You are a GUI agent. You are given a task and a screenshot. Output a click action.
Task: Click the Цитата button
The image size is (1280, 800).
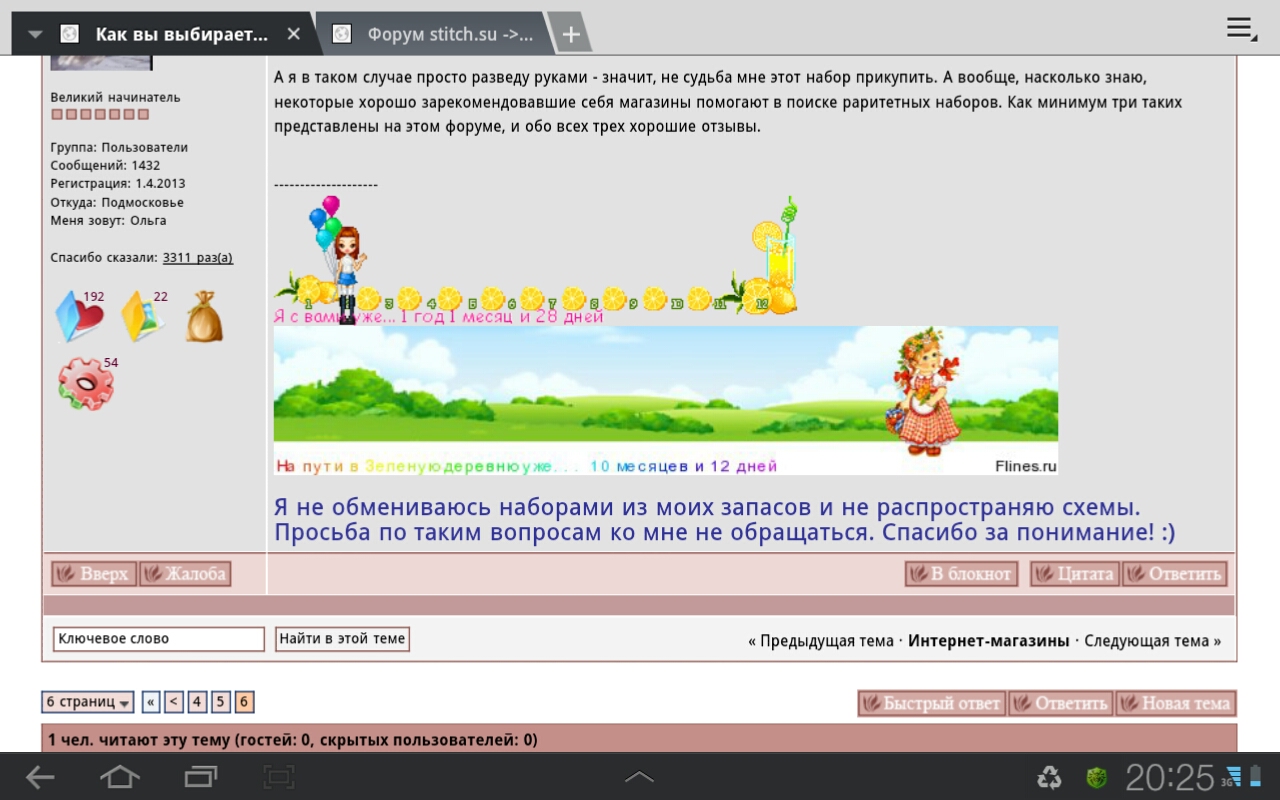(x=1074, y=574)
